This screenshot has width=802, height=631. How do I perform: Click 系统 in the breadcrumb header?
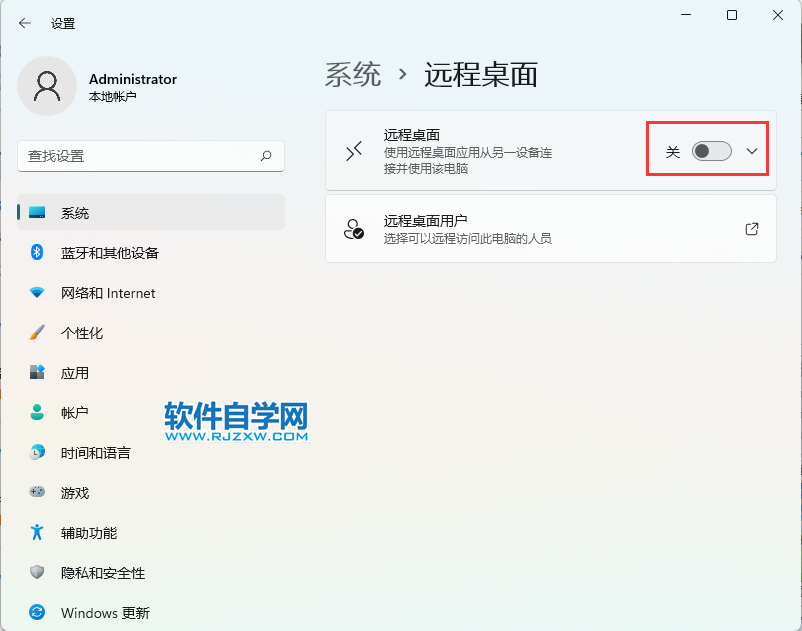click(x=352, y=74)
